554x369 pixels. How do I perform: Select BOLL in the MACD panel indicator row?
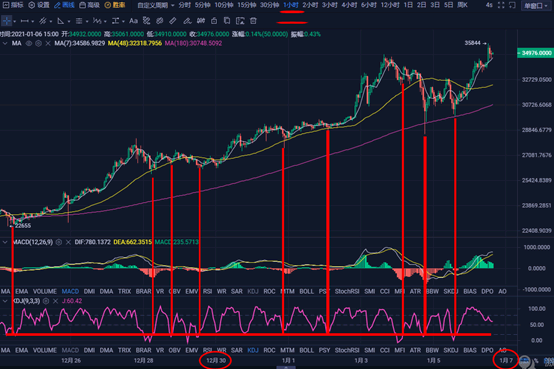click(x=306, y=292)
